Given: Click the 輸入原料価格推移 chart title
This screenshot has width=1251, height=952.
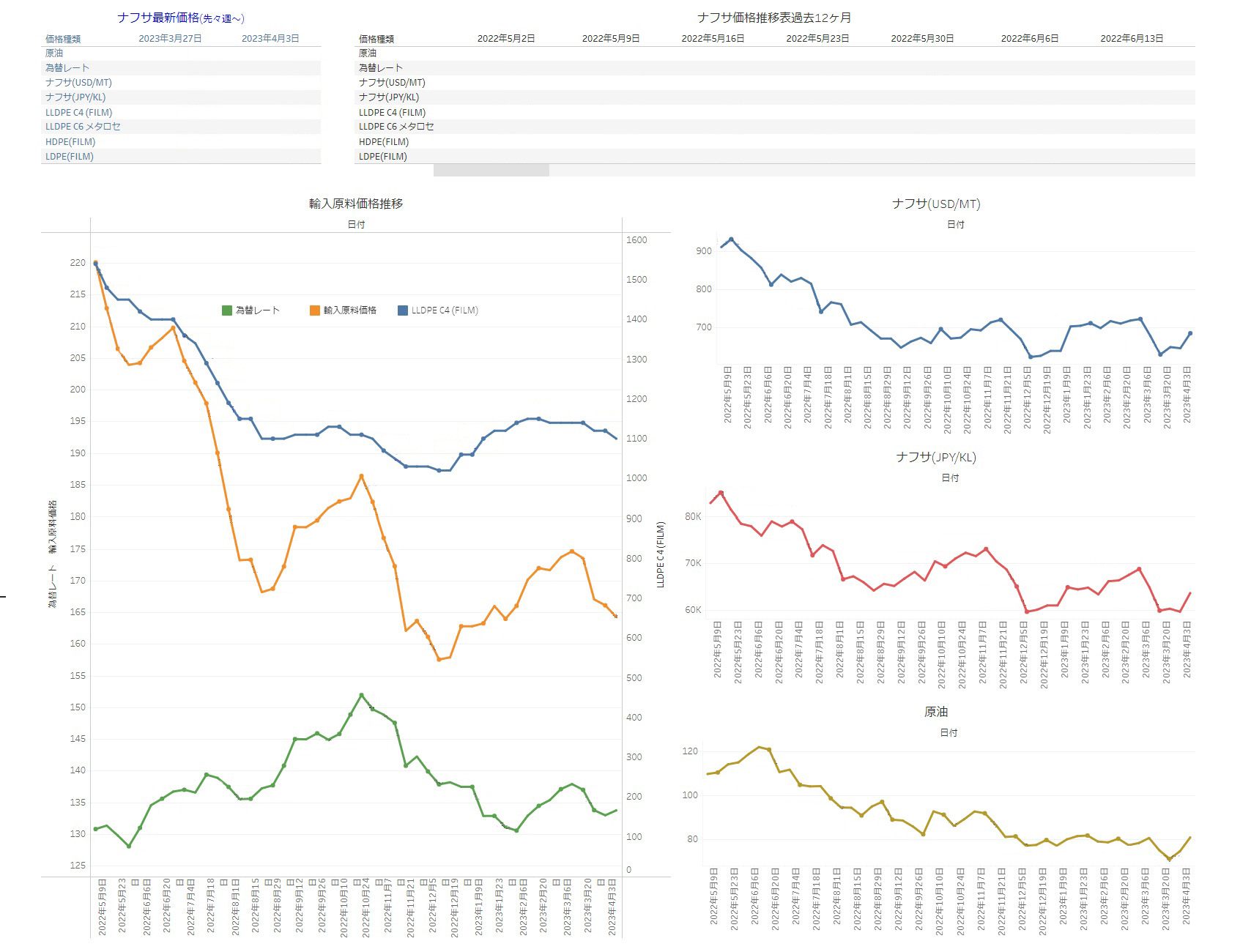Looking at the screenshot, I should (356, 204).
